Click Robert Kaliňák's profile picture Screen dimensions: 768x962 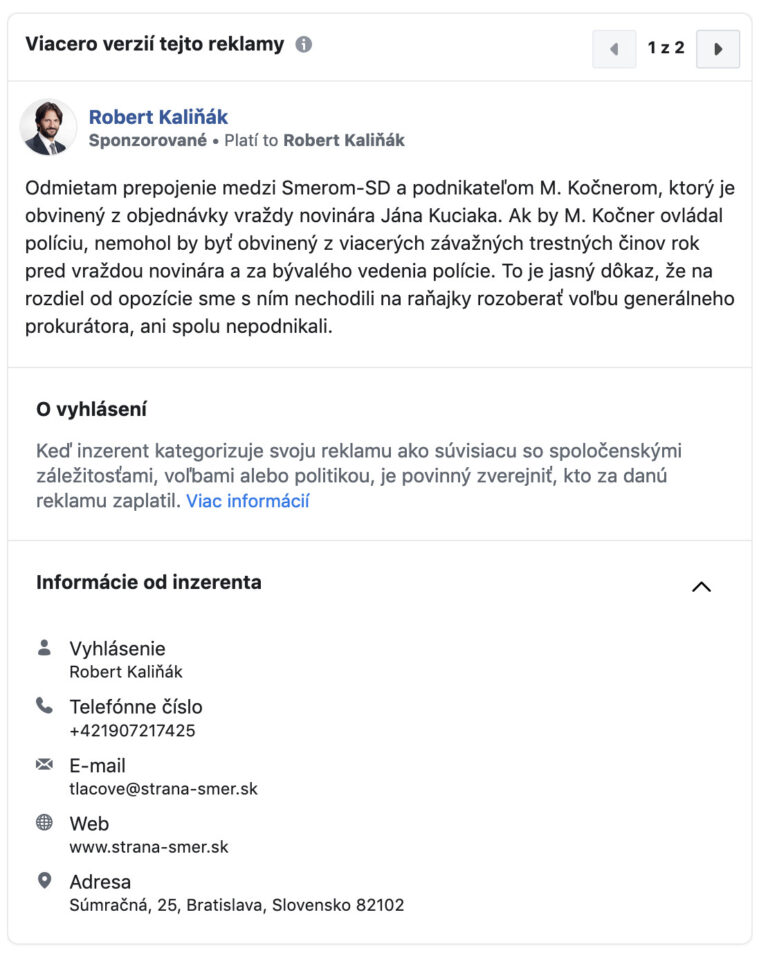48,128
